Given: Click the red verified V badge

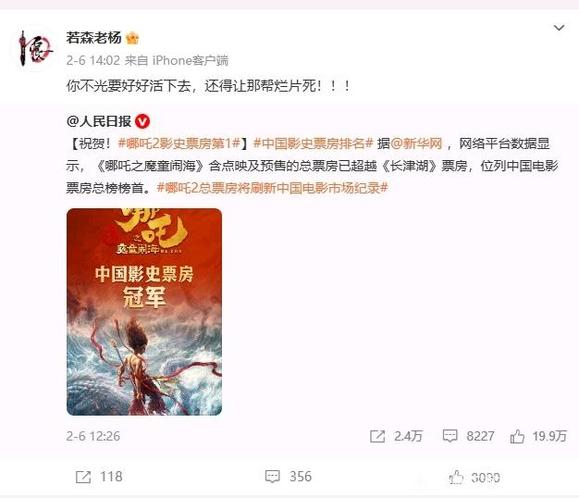Looking at the screenshot, I should tap(143, 121).
